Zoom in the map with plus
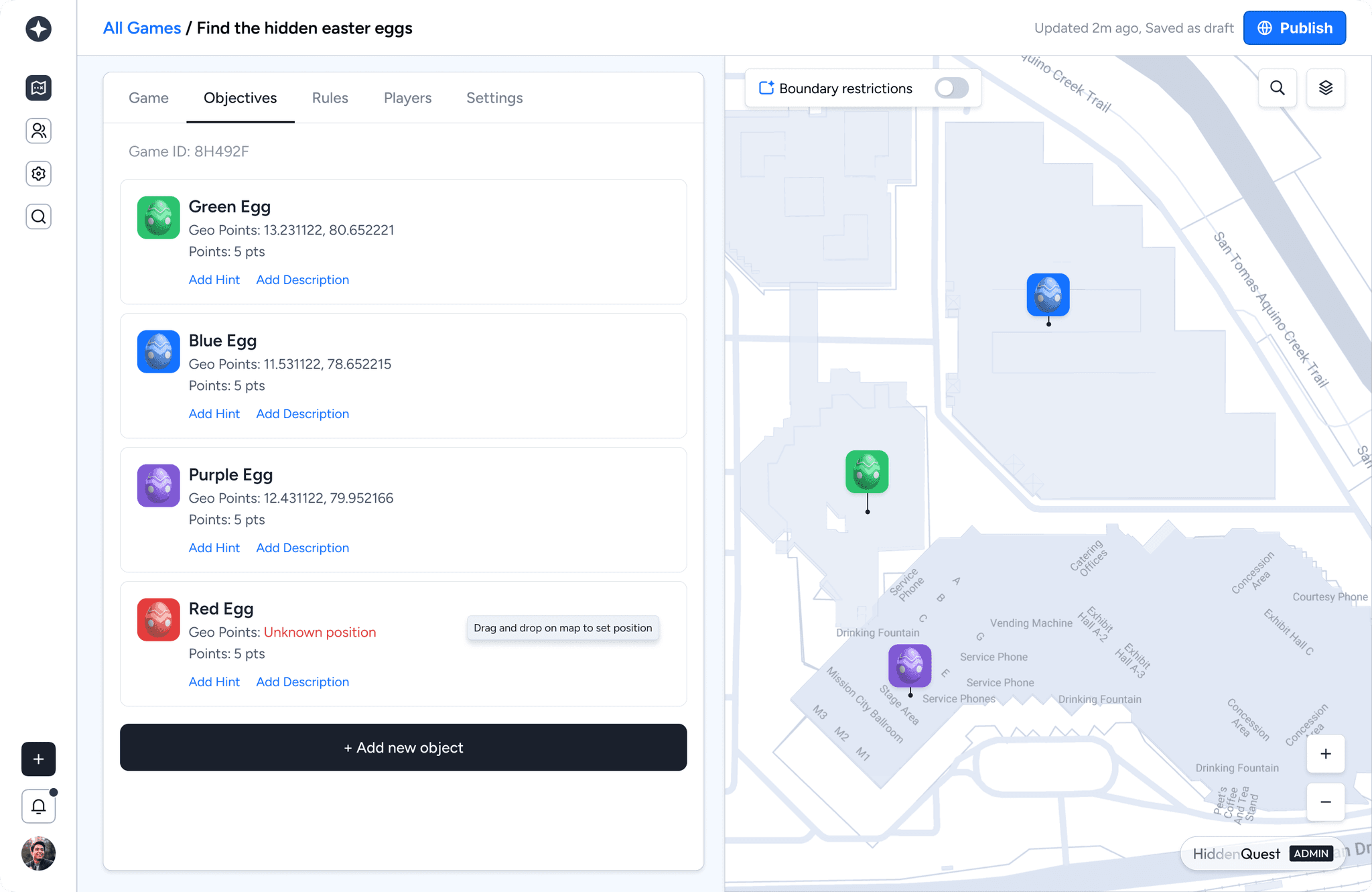 click(1325, 754)
